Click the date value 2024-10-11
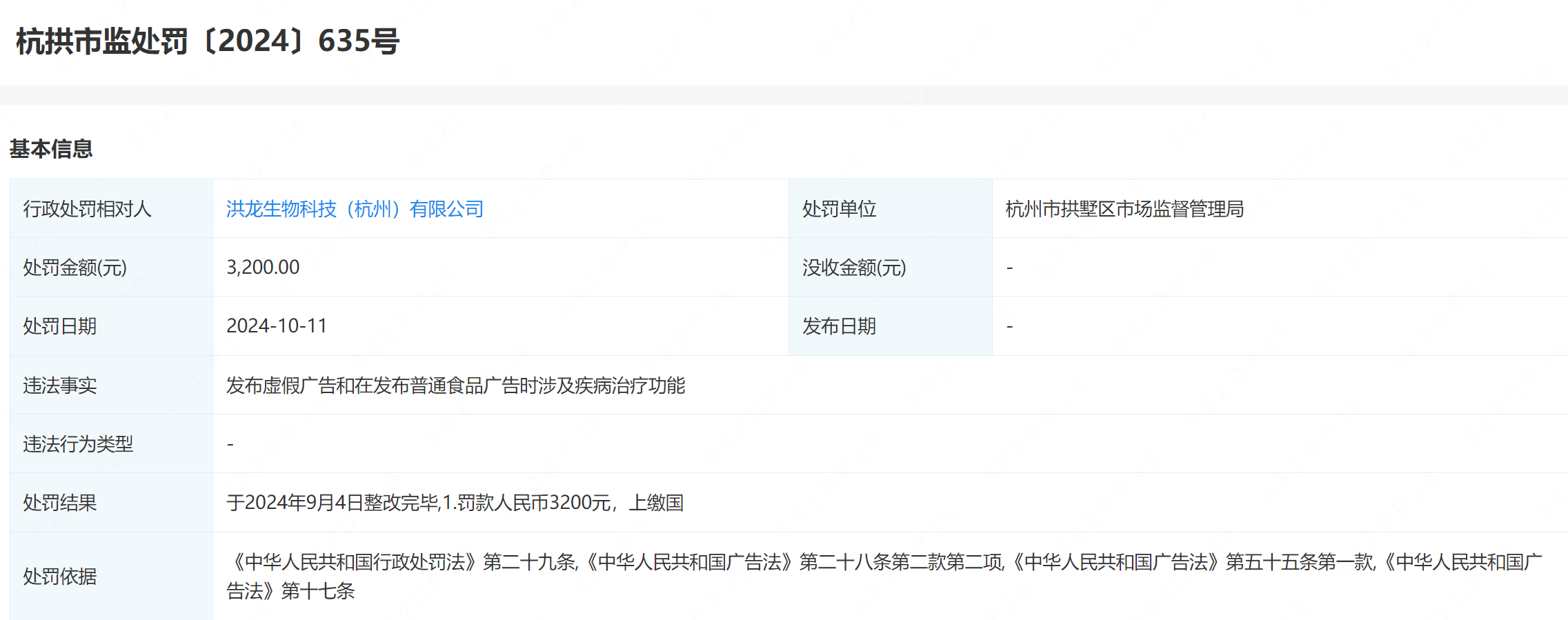1568x620 pixels. (x=277, y=326)
